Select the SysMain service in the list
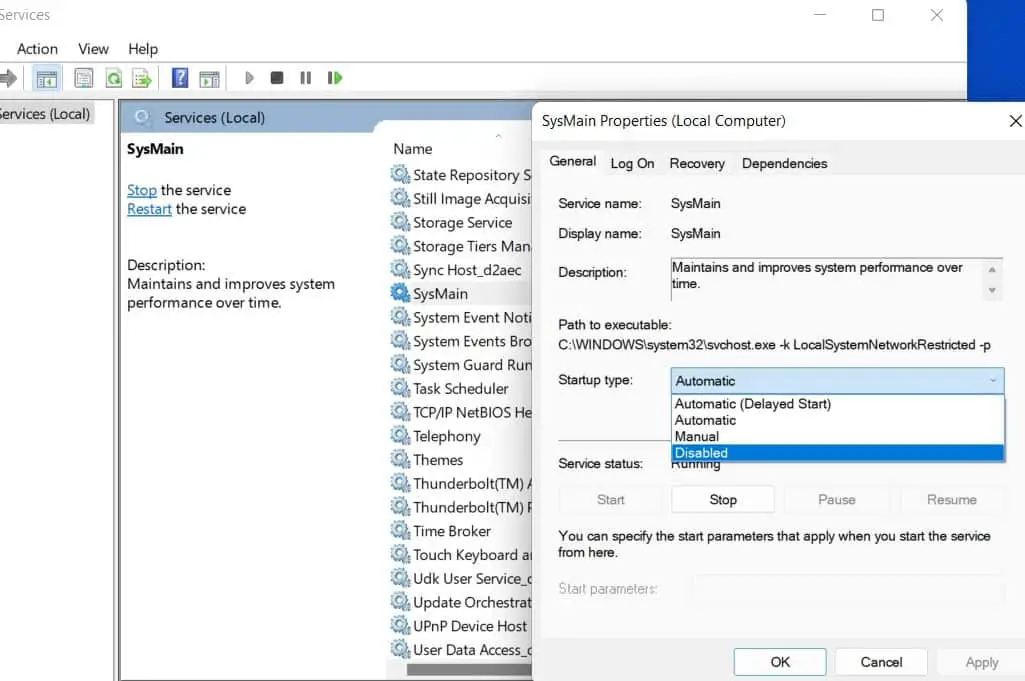 click(x=440, y=294)
